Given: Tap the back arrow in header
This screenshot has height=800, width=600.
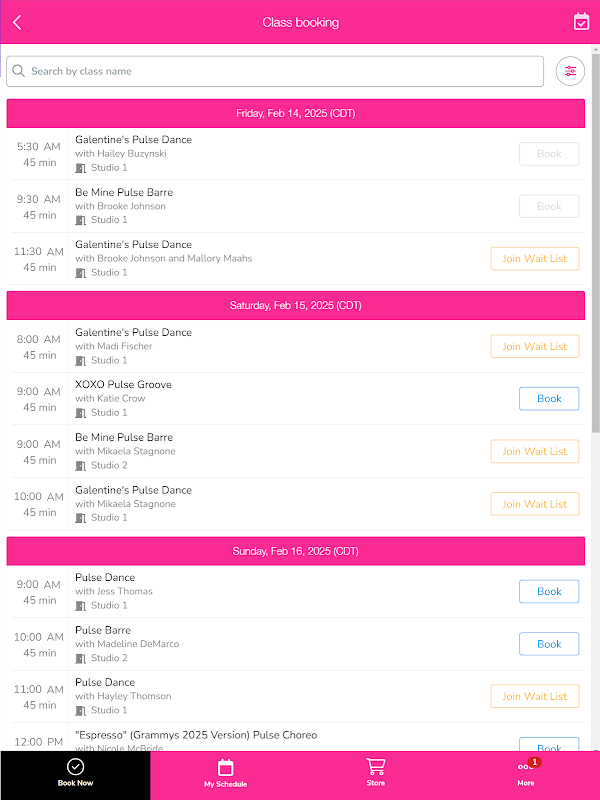Looking at the screenshot, I should [x=17, y=22].
